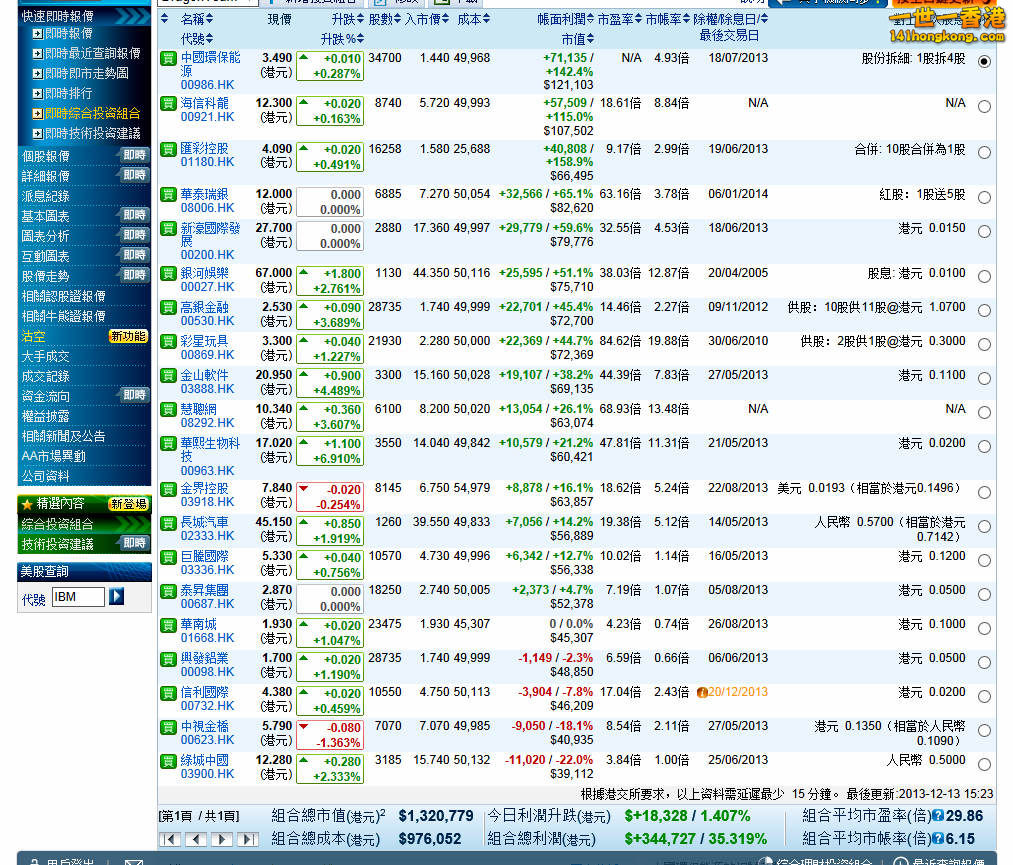
Task: Sort by 名稱 column header
Action: [x=197, y=19]
